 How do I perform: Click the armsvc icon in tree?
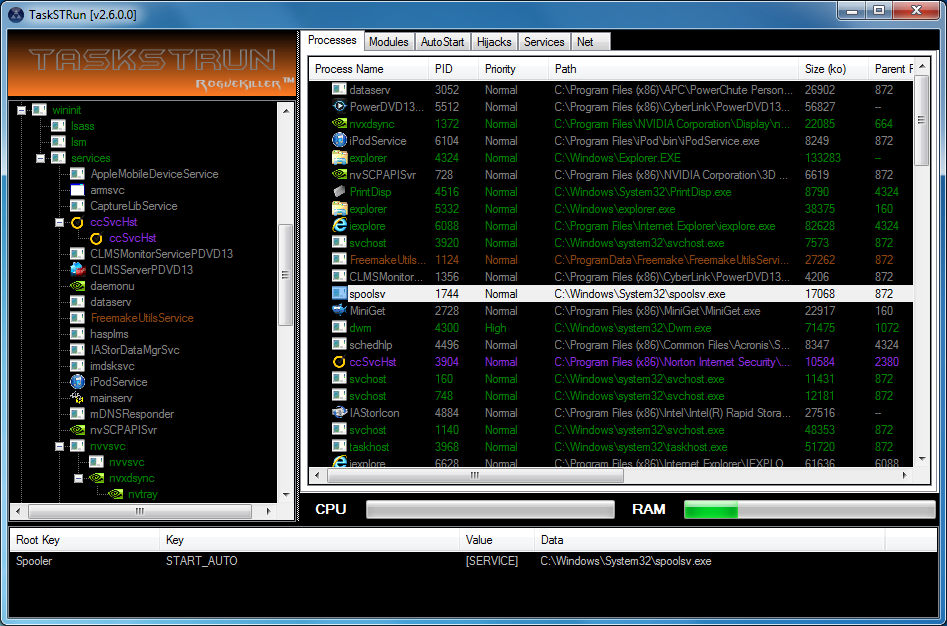[77, 190]
